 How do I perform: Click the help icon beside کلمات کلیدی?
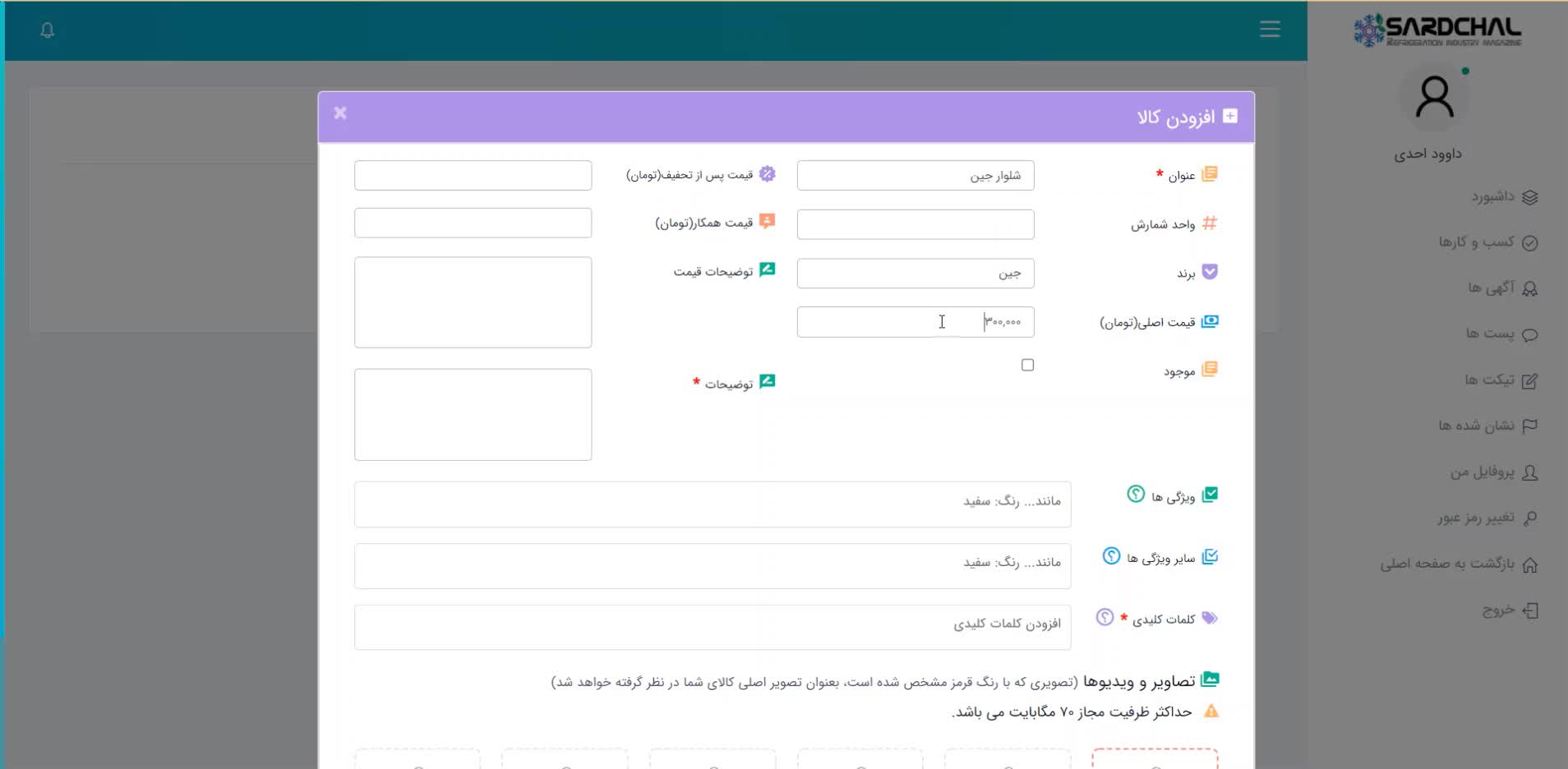[x=1105, y=617]
